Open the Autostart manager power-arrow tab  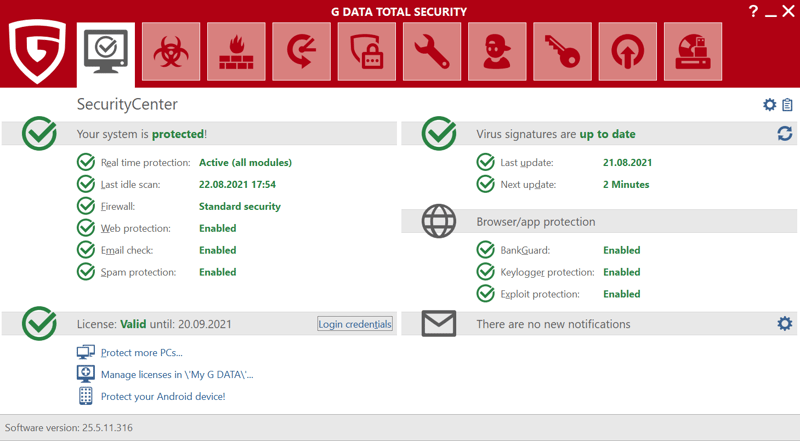(628, 52)
